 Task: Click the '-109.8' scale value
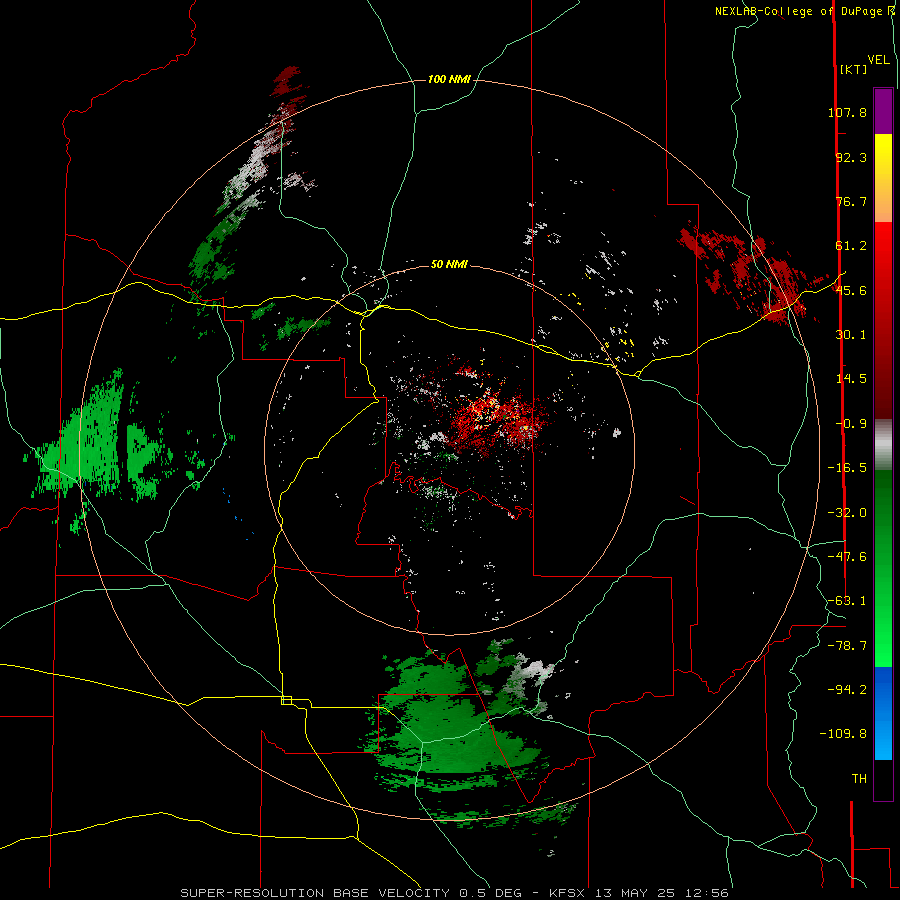(844, 734)
